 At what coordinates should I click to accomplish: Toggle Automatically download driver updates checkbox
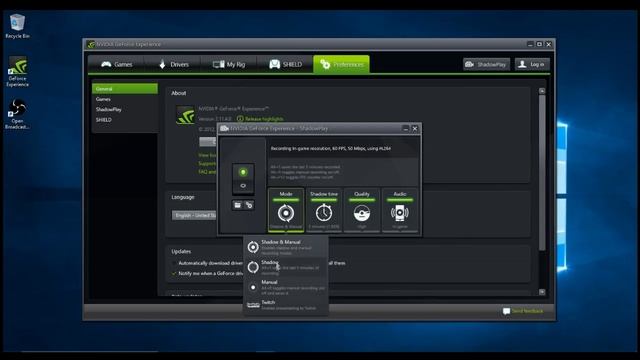[174, 263]
